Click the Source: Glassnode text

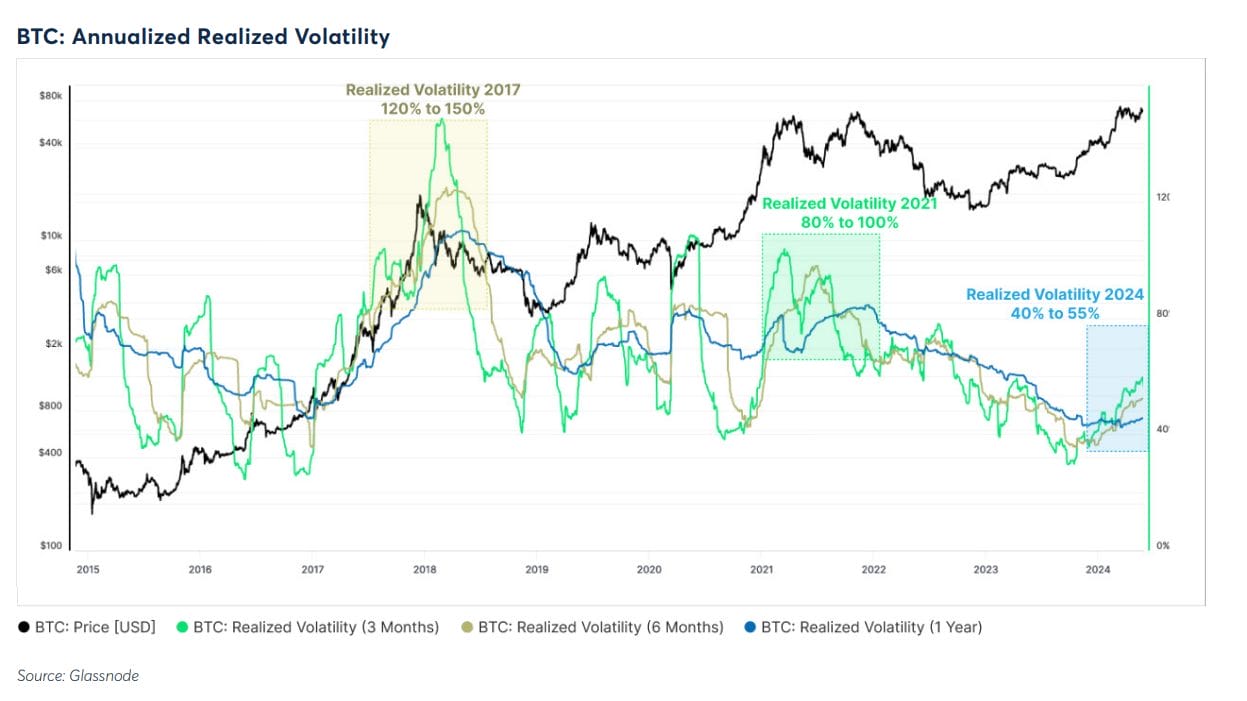pyautogui.click(x=78, y=676)
